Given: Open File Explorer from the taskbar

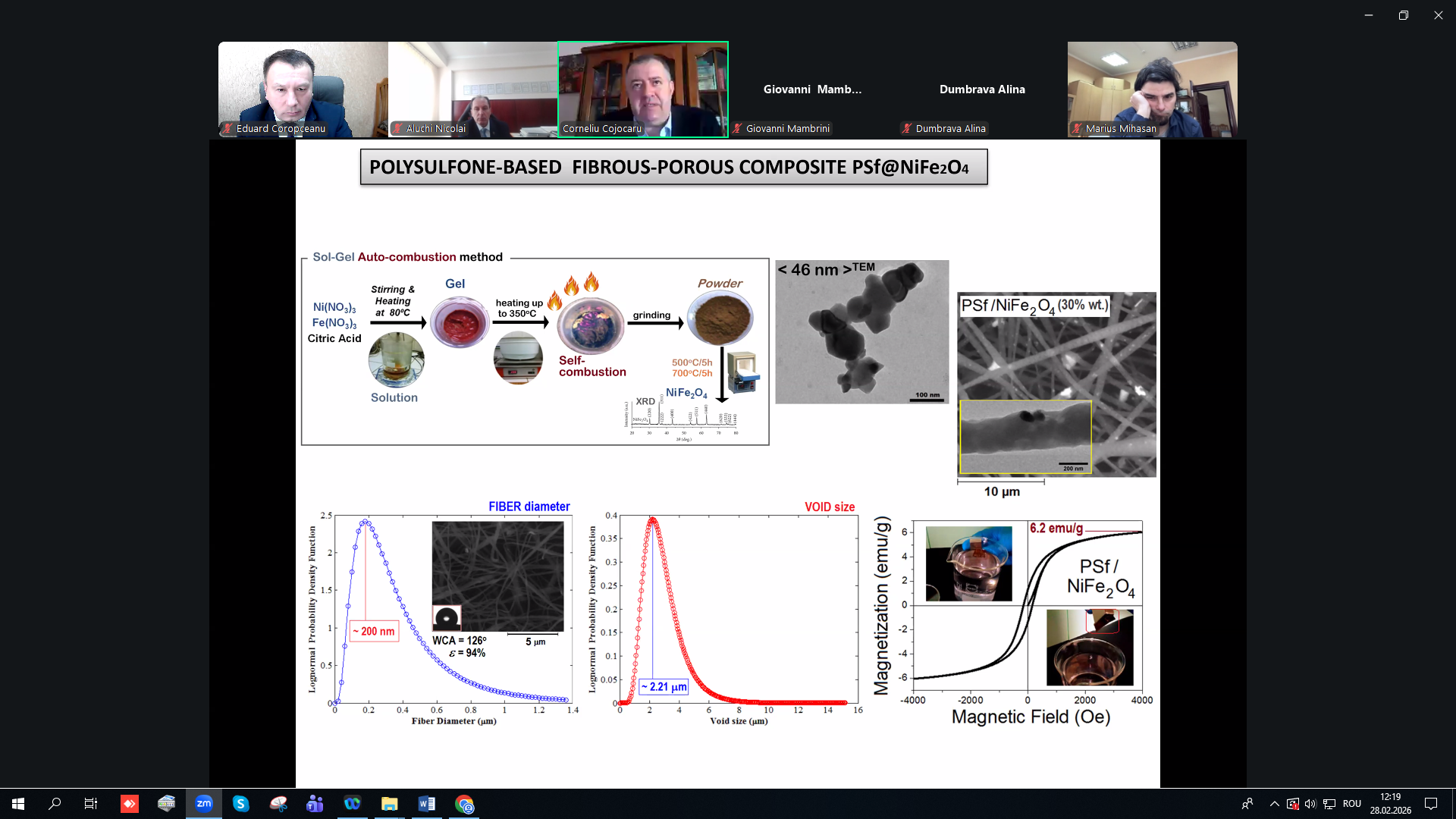Looking at the screenshot, I should pos(389,804).
